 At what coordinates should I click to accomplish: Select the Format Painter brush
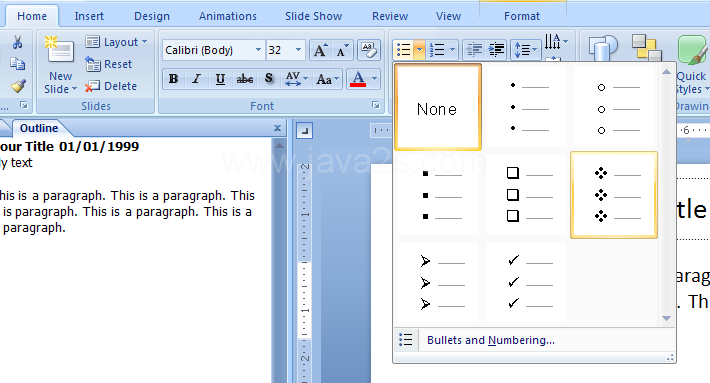(x=18, y=86)
